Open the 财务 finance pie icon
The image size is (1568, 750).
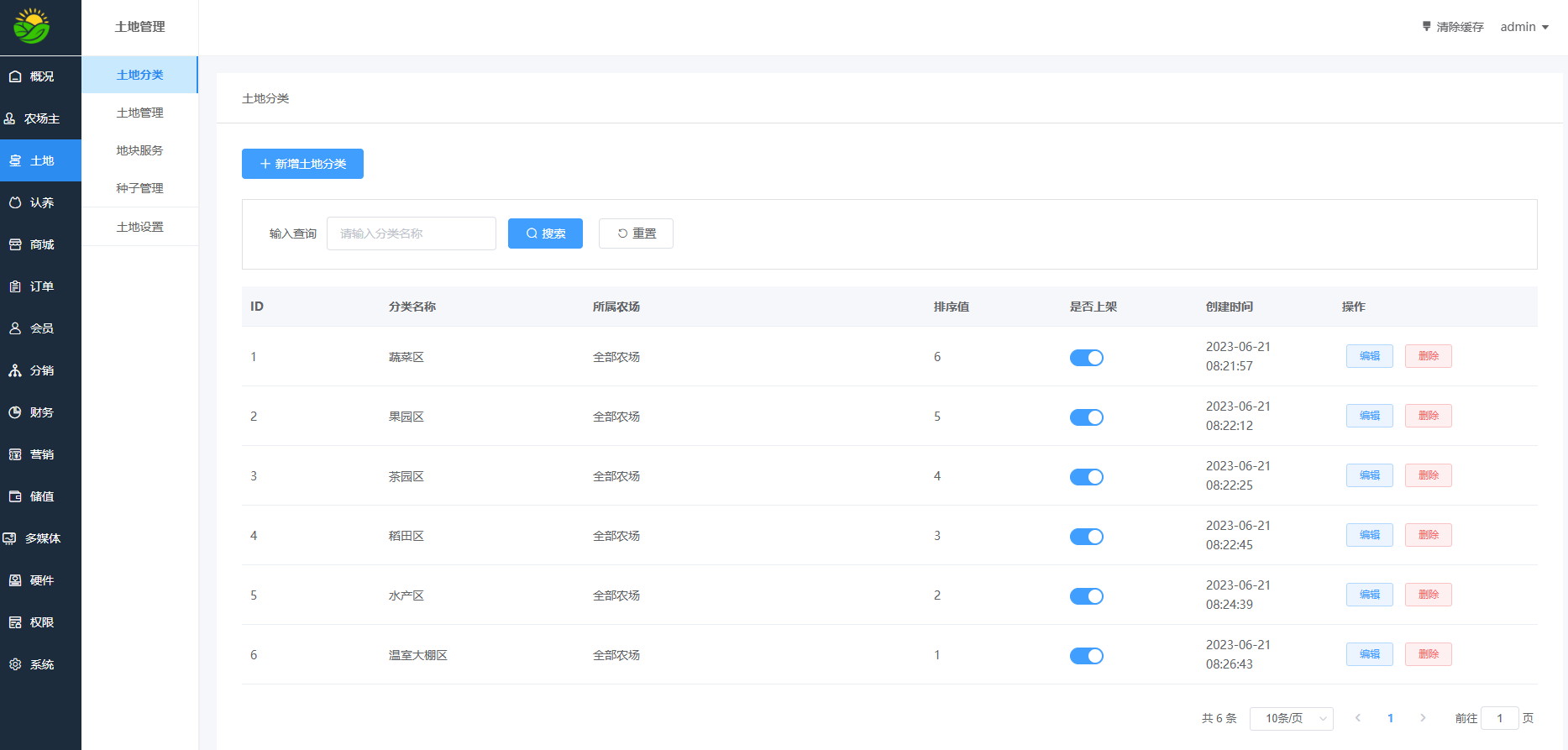(x=15, y=412)
